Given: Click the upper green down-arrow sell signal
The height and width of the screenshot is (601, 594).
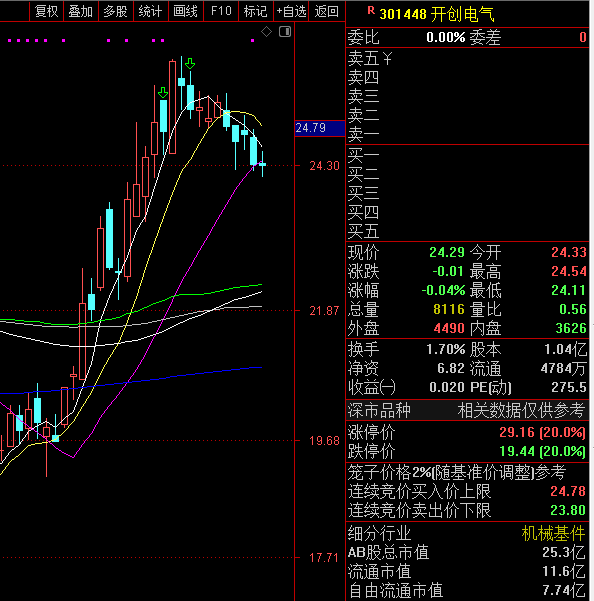Looking at the screenshot, I should [x=190, y=64].
